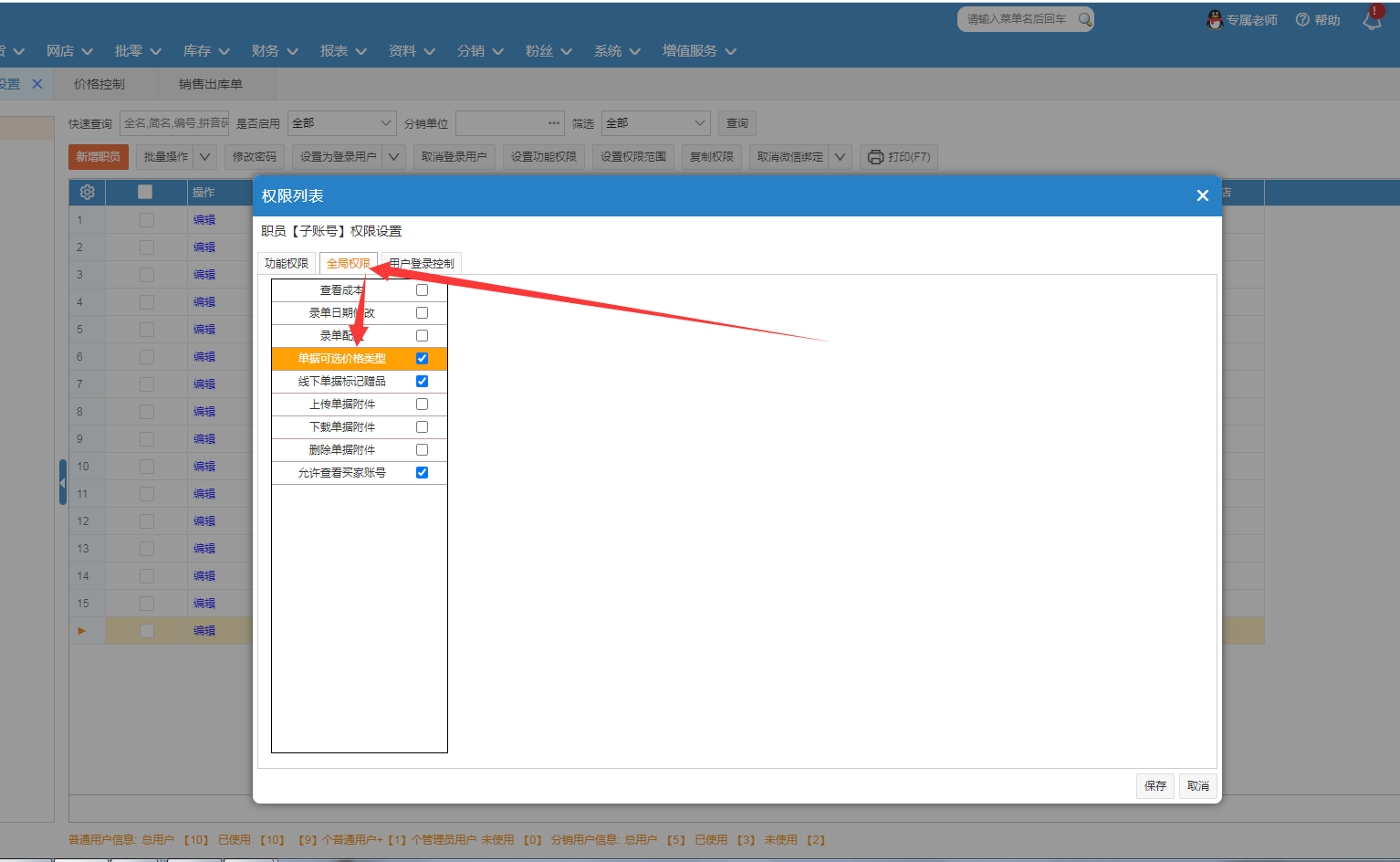Open the 报表 menu
This screenshot has height=862, width=1400.
click(x=343, y=51)
